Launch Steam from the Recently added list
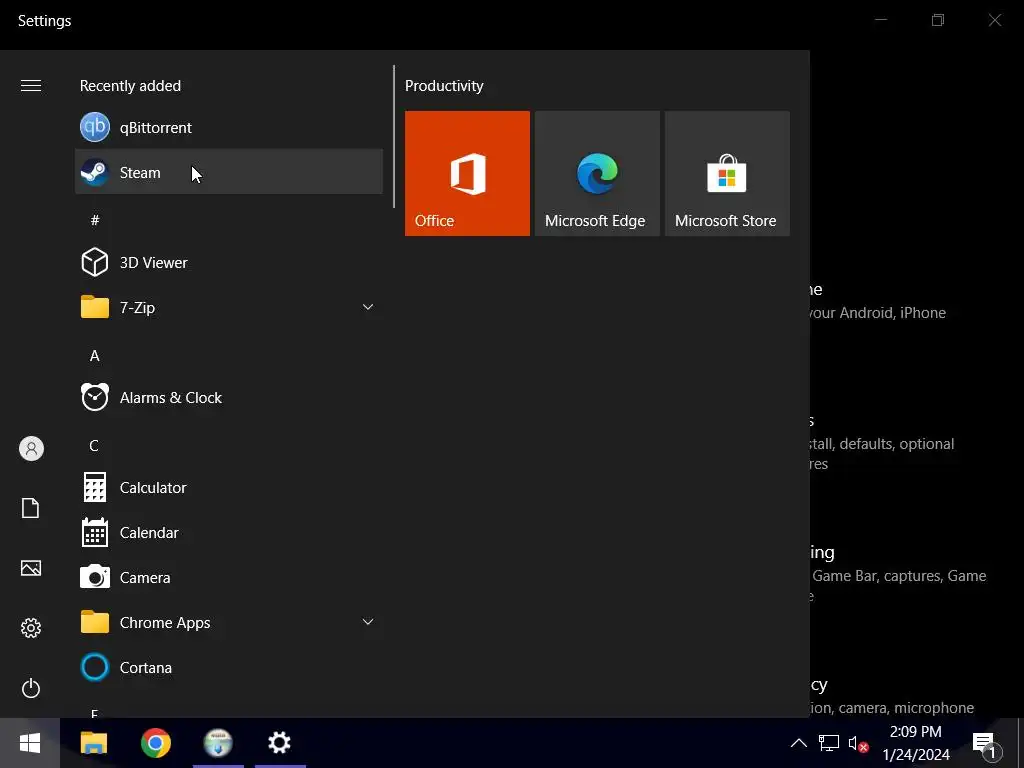Viewport: 1024px width, 768px height. [229, 172]
